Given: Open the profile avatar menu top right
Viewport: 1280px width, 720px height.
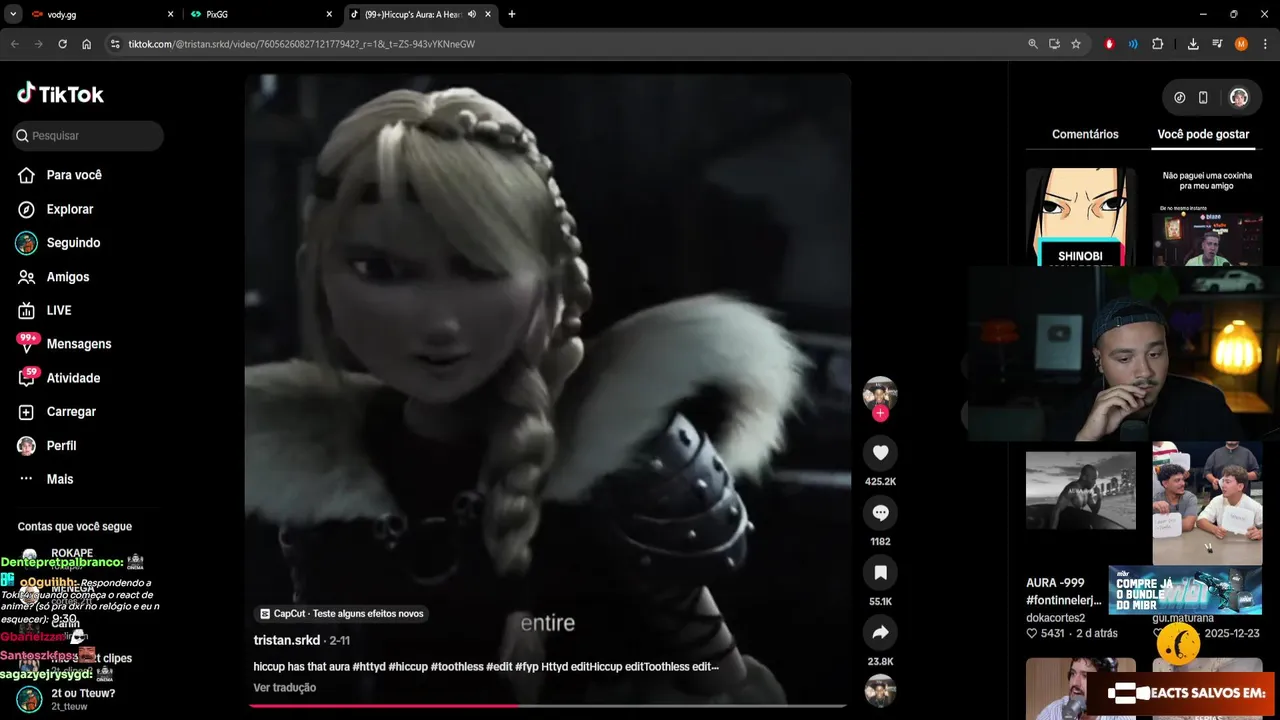Looking at the screenshot, I should (1239, 97).
